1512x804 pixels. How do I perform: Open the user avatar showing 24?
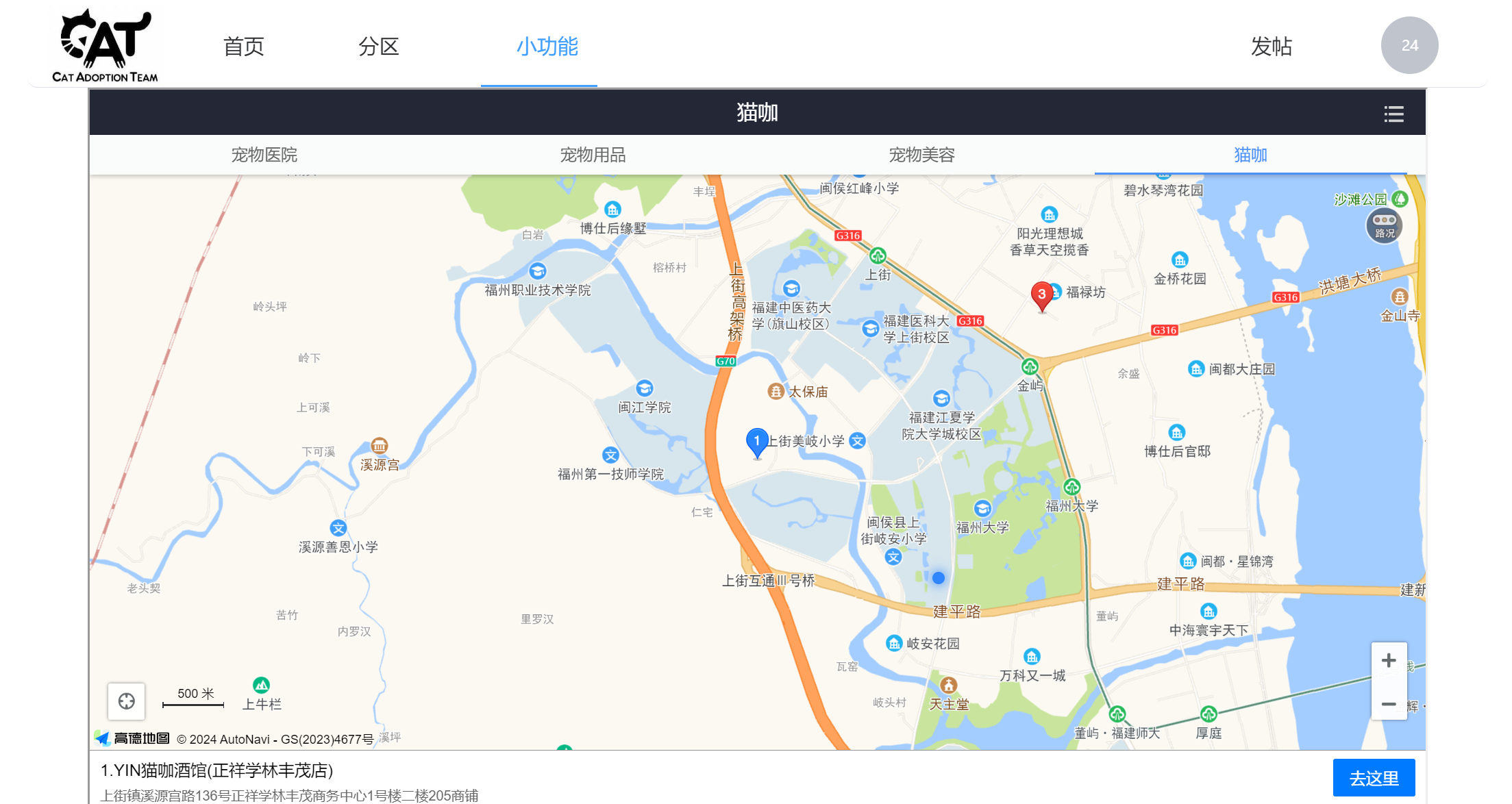click(1409, 45)
